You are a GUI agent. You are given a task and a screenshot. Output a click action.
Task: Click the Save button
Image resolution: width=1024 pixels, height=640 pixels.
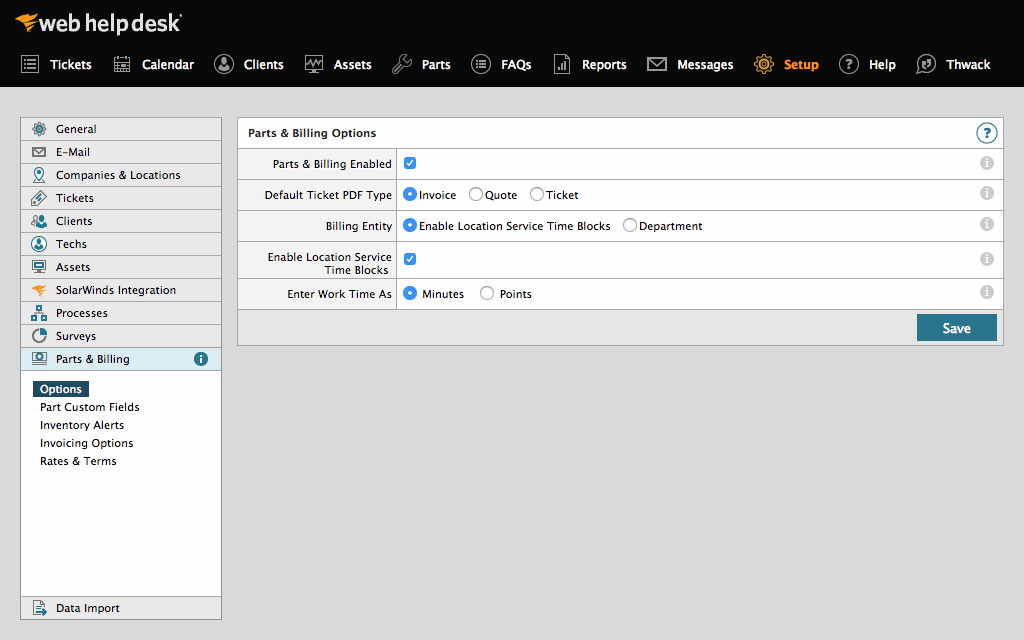click(x=956, y=327)
